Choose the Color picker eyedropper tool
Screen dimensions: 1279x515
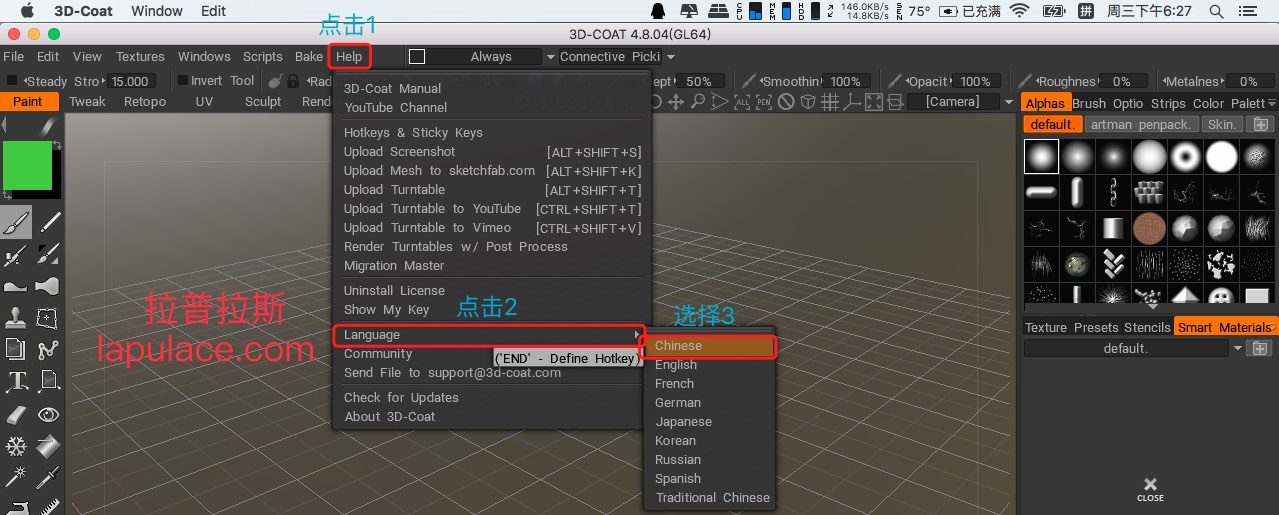[x=48, y=477]
